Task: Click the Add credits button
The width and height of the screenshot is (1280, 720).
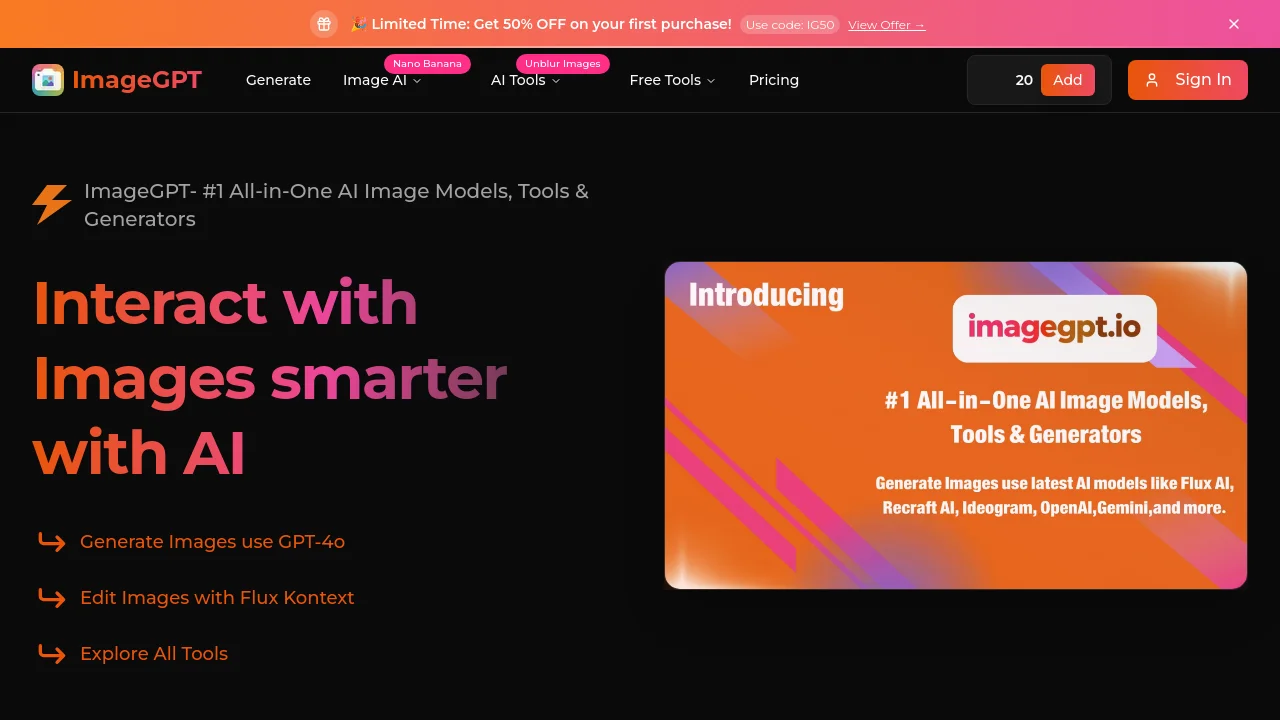Action: (1068, 80)
